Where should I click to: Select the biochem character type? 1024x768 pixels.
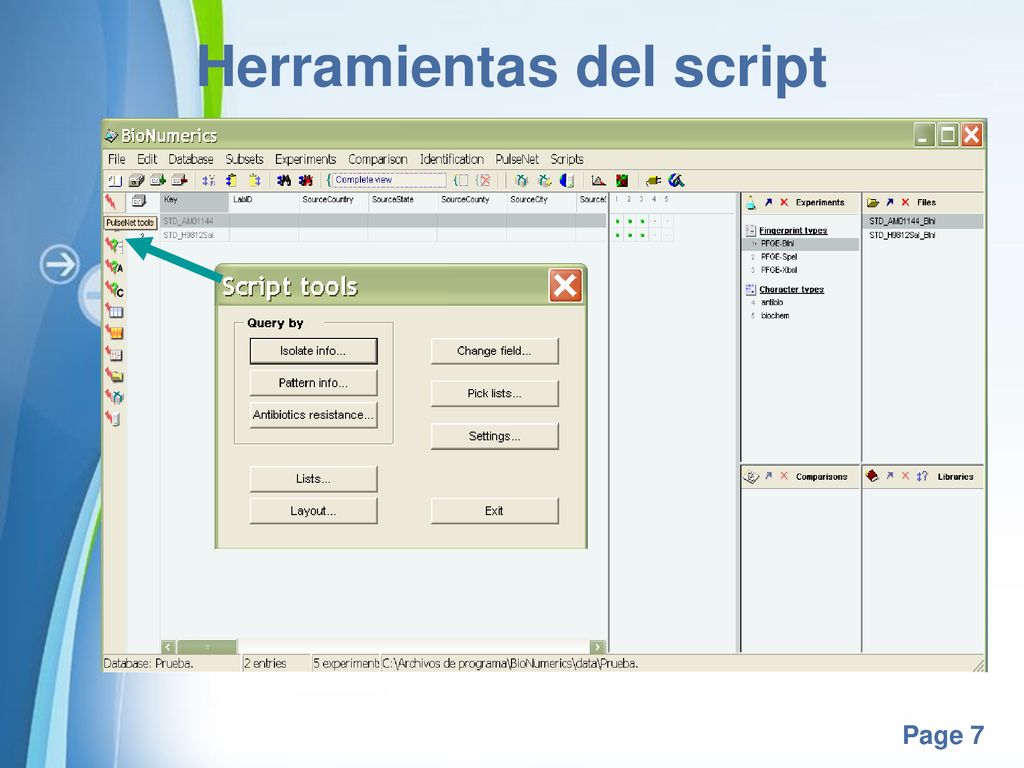[x=775, y=315]
